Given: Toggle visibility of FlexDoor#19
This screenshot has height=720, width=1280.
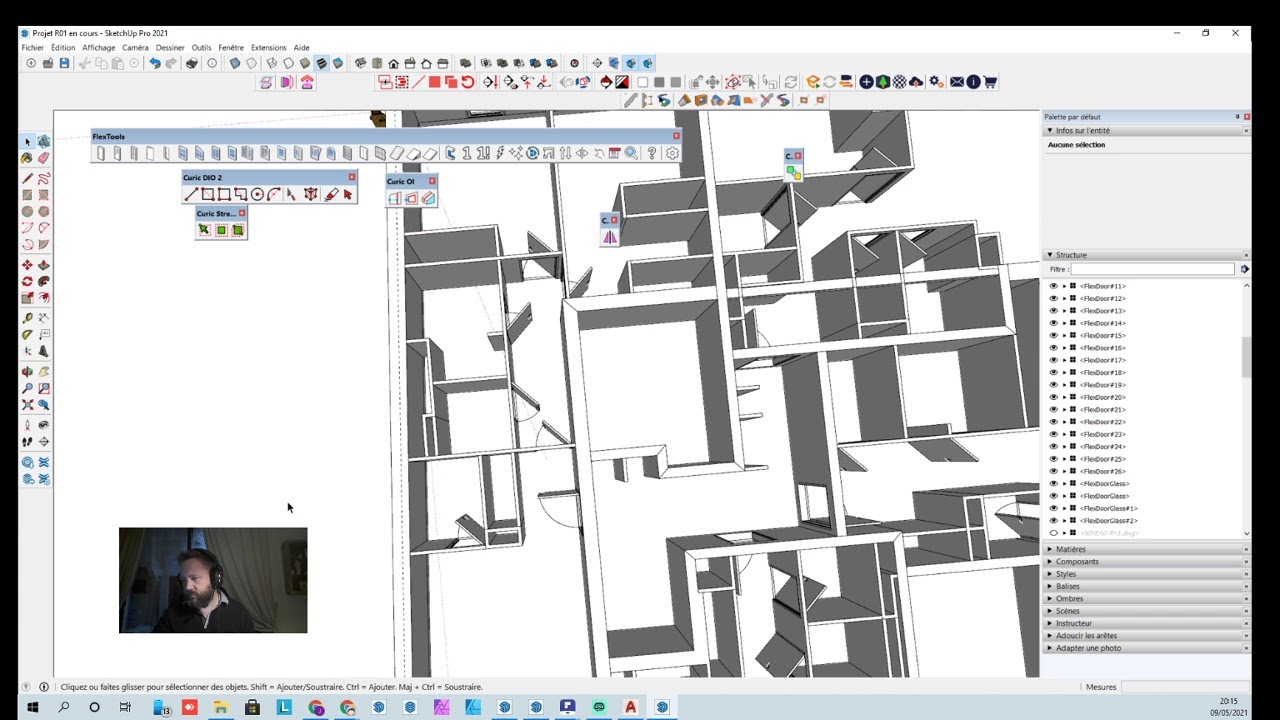Looking at the screenshot, I should pyautogui.click(x=1053, y=385).
